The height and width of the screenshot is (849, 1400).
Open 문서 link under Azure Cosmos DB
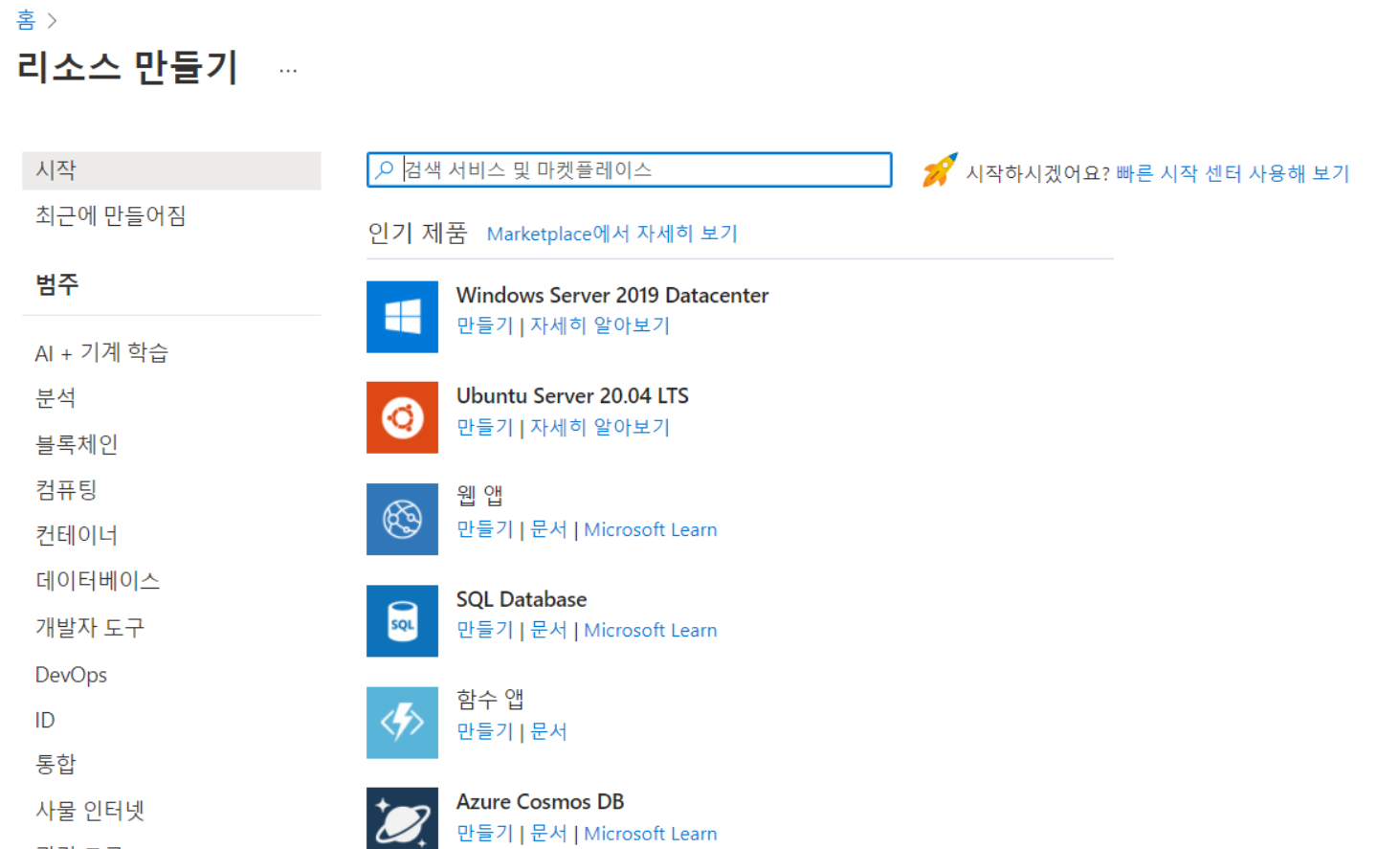[x=548, y=834]
